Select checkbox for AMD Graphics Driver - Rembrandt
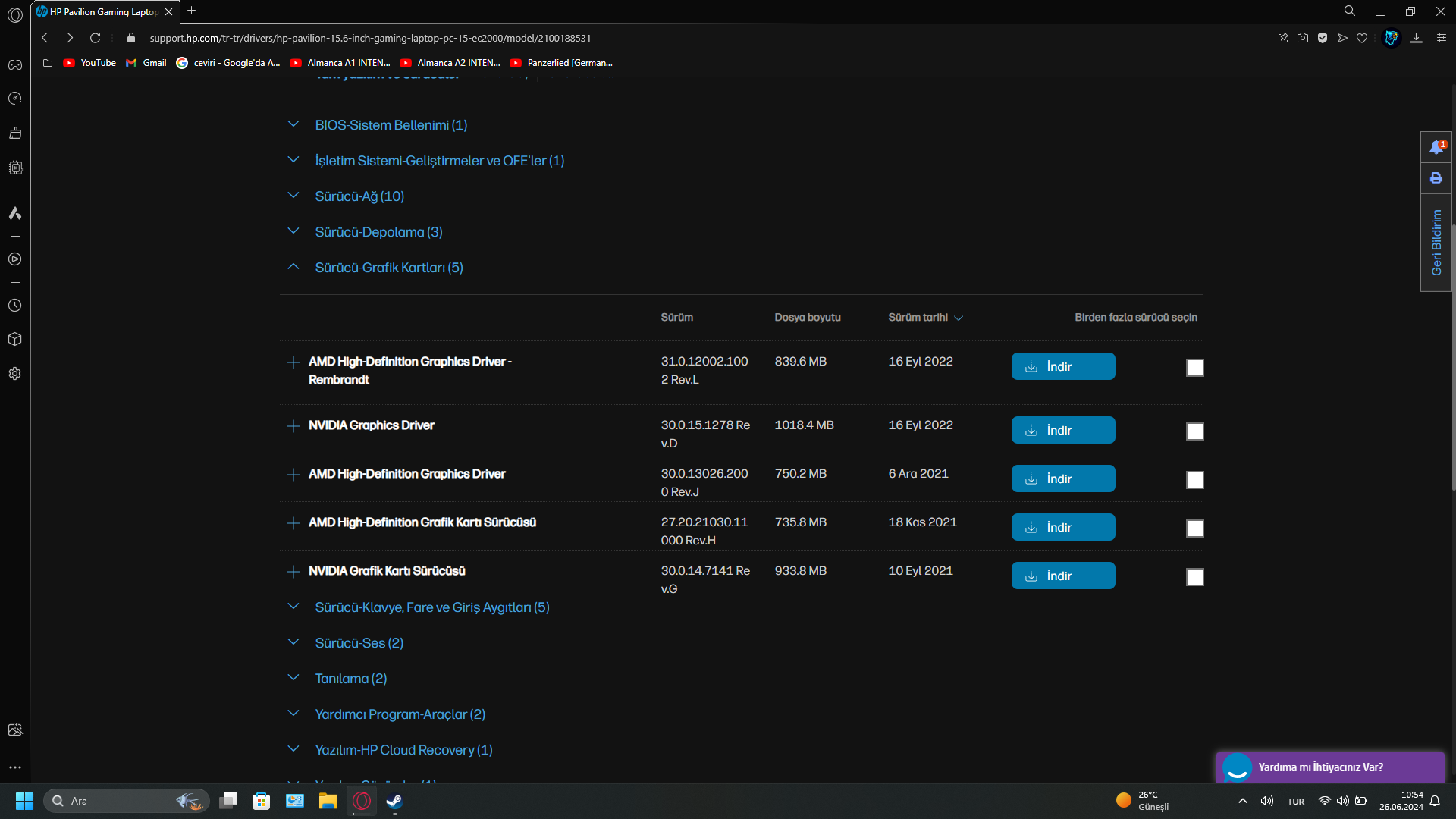Screen dimensions: 1456x819 [1194, 368]
